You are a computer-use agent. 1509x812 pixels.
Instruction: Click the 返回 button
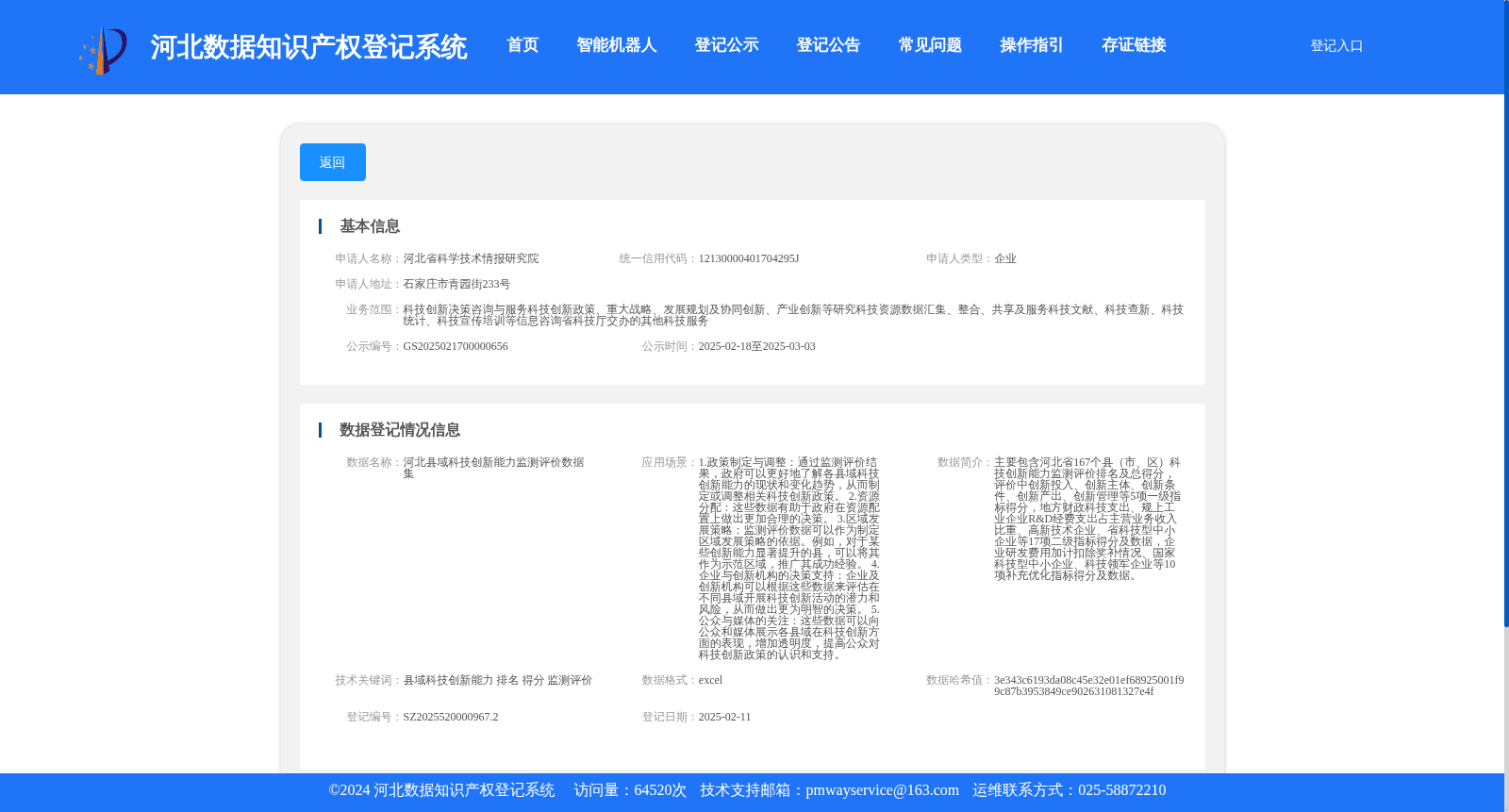tap(333, 162)
